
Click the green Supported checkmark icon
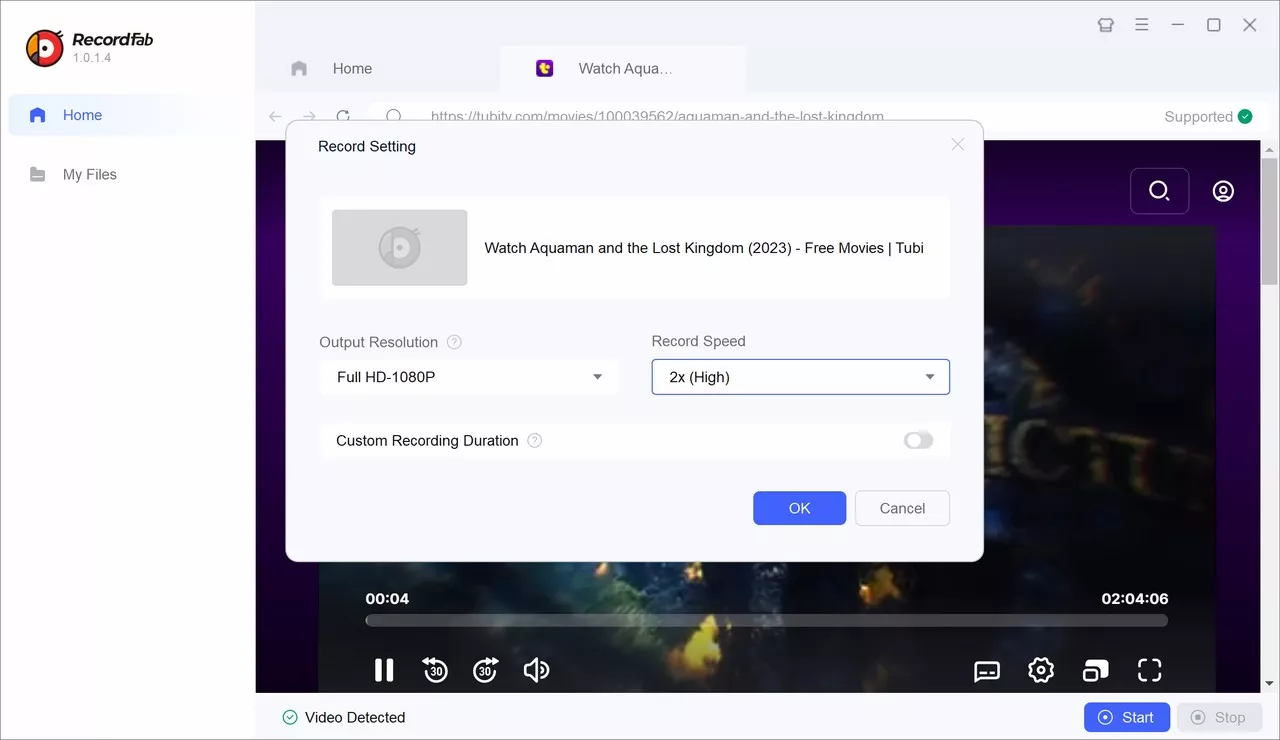pyautogui.click(x=1245, y=116)
